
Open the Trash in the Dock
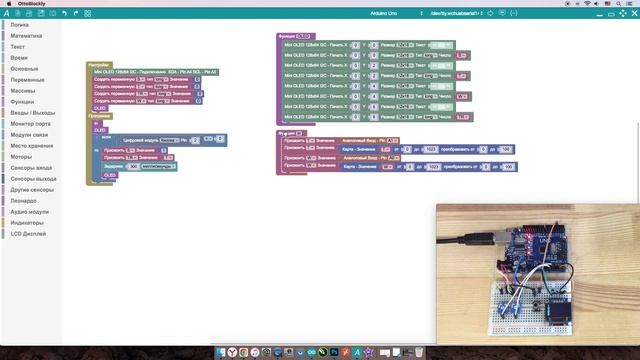[x=419, y=352]
